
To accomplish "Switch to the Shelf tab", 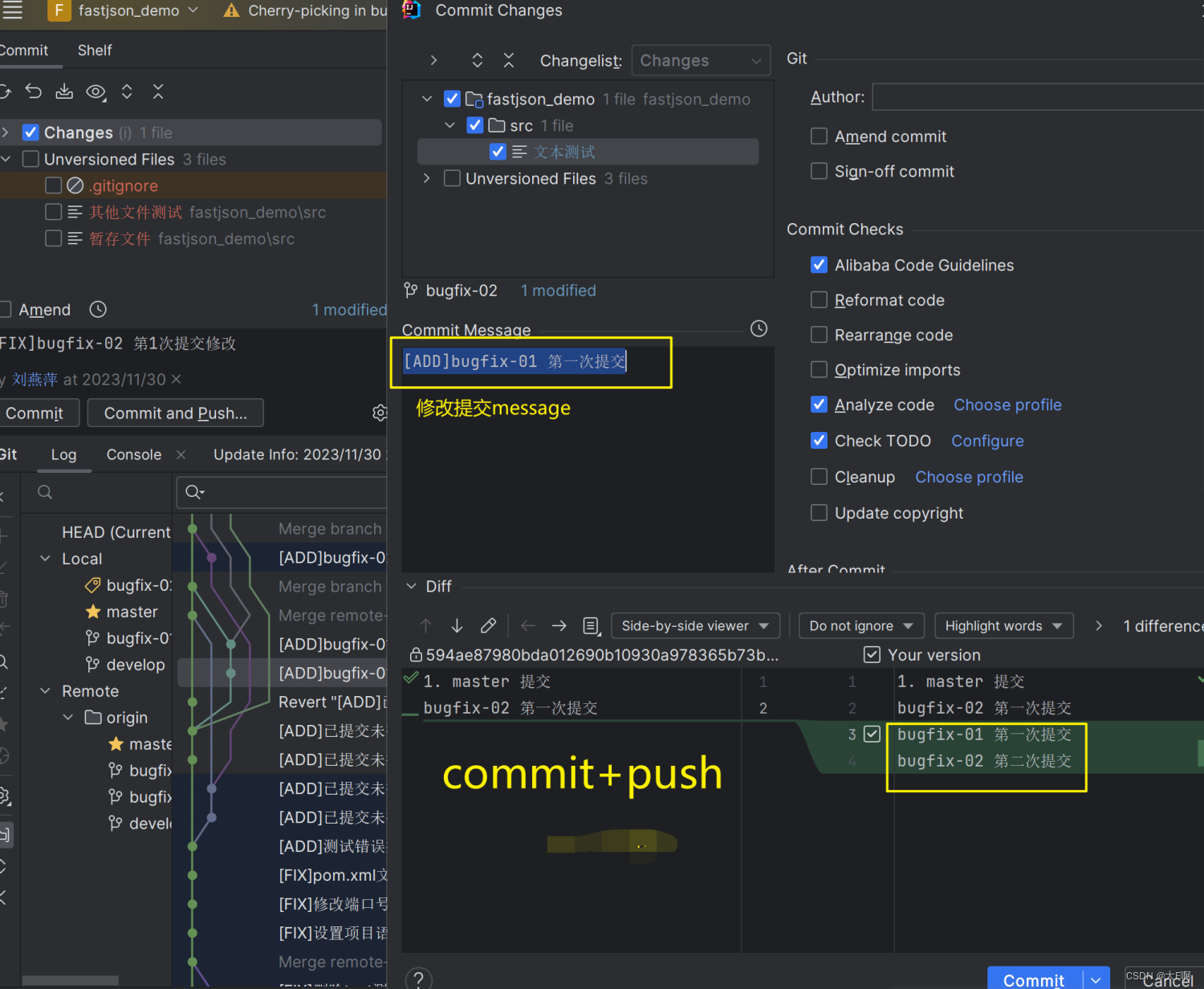I will (x=95, y=50).
